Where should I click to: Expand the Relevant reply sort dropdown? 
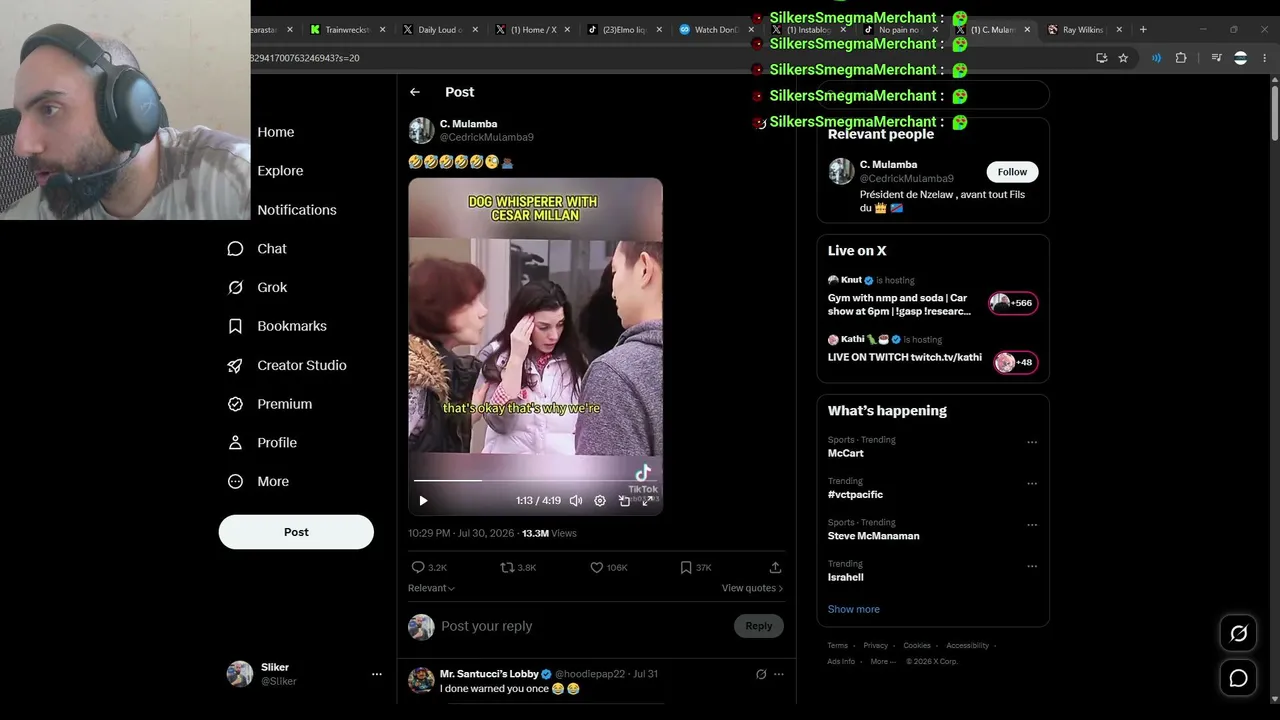pos(431,588)
